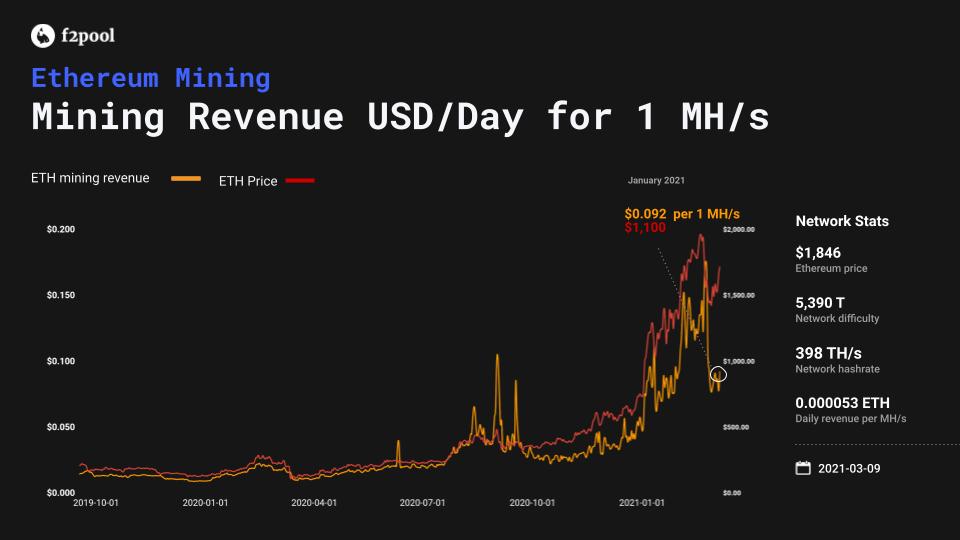This screenshot has height=540, width=960.
Task: Click the $0.050 left axis label
Action: 61,427
